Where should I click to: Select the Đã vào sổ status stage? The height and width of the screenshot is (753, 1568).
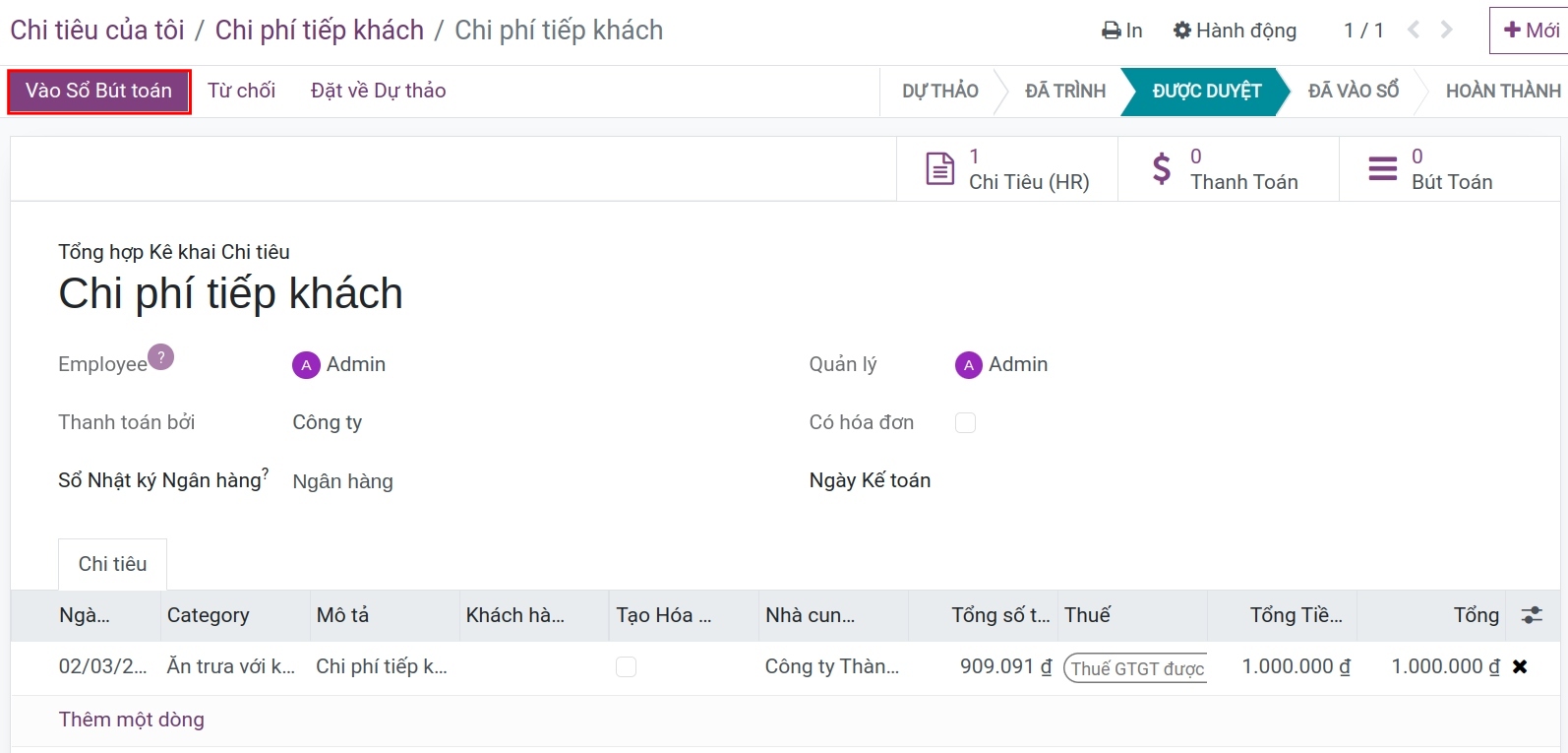click(x=1353, y=91)
